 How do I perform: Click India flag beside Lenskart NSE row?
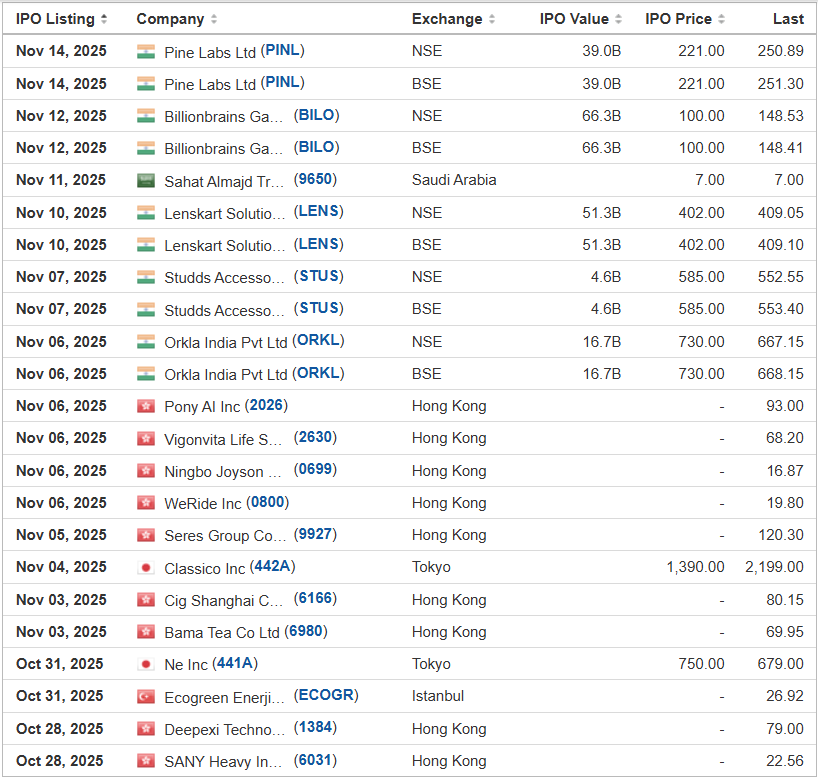click(x=146, y=213)
